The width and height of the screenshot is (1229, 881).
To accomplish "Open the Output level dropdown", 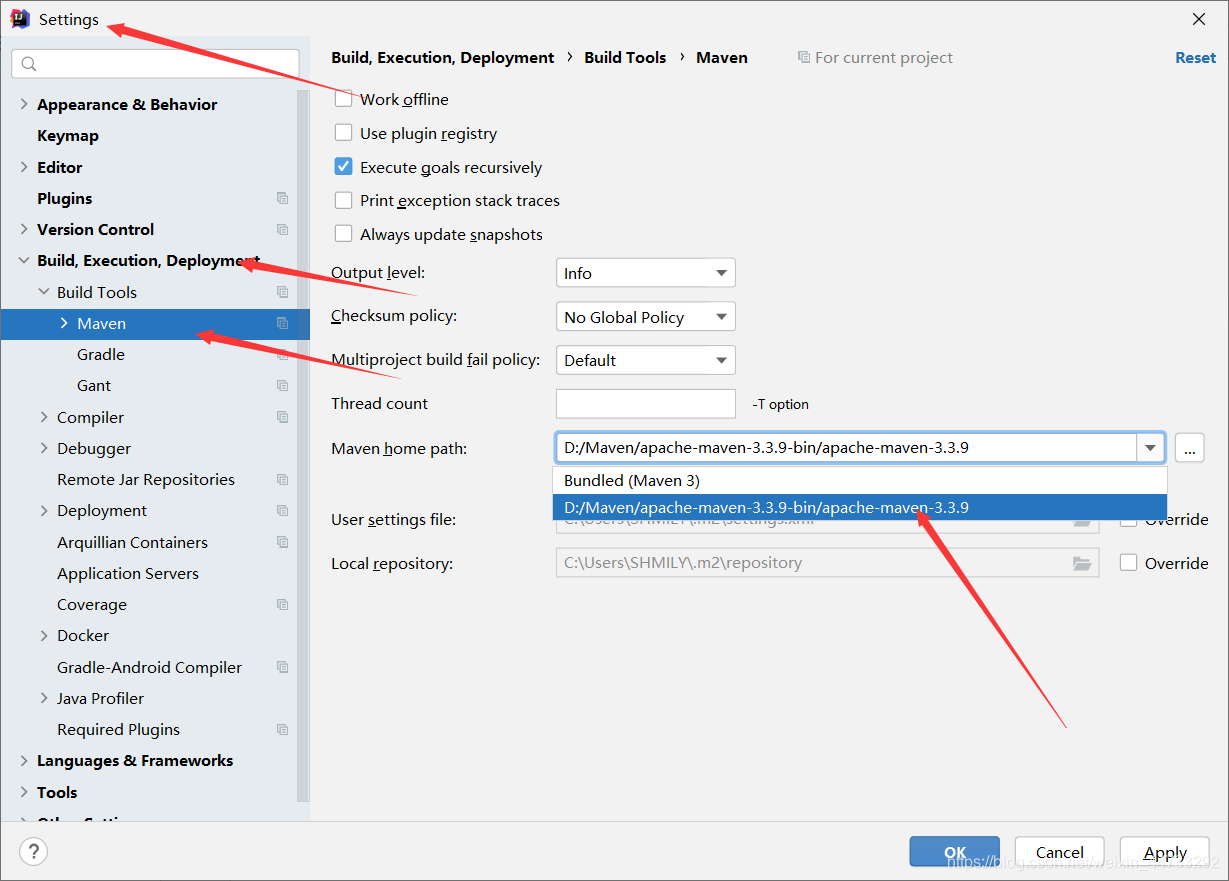I will click(x=645, y=273).
